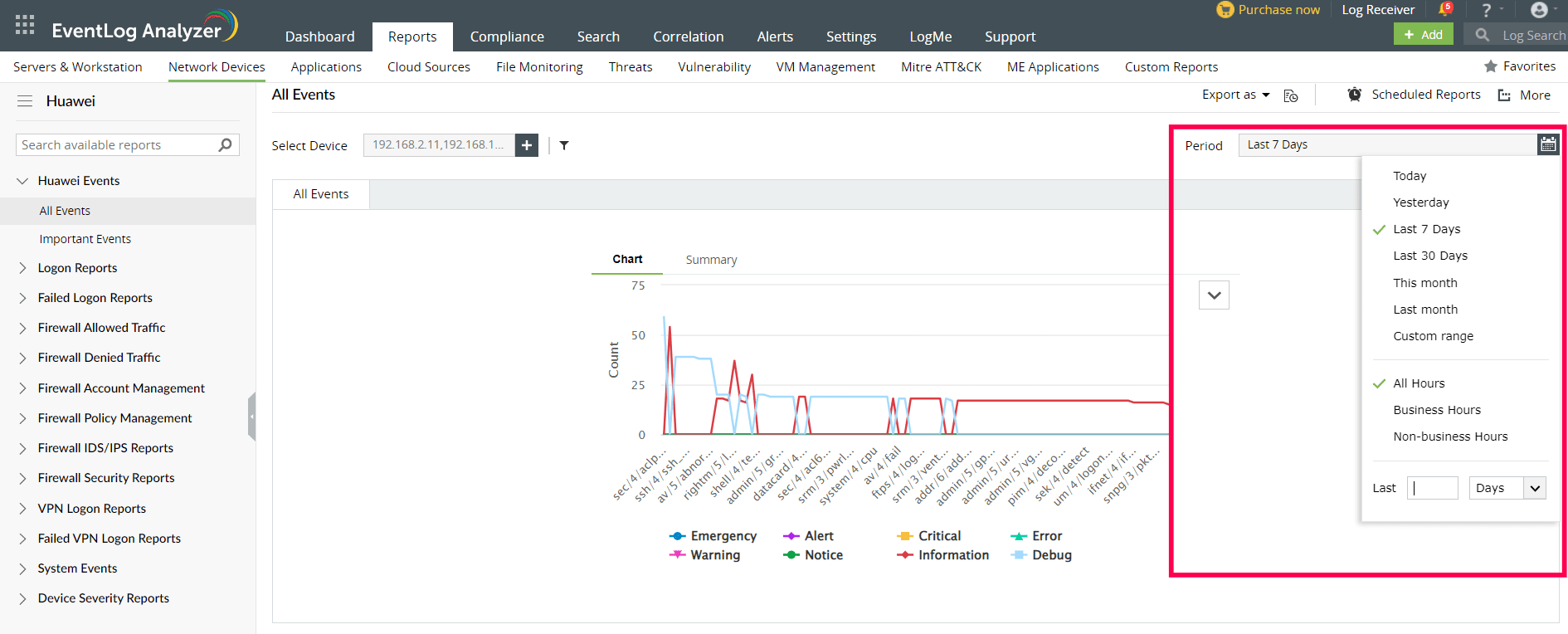Click the green Add button
1568x634 pixels.
coord(1424,34)
